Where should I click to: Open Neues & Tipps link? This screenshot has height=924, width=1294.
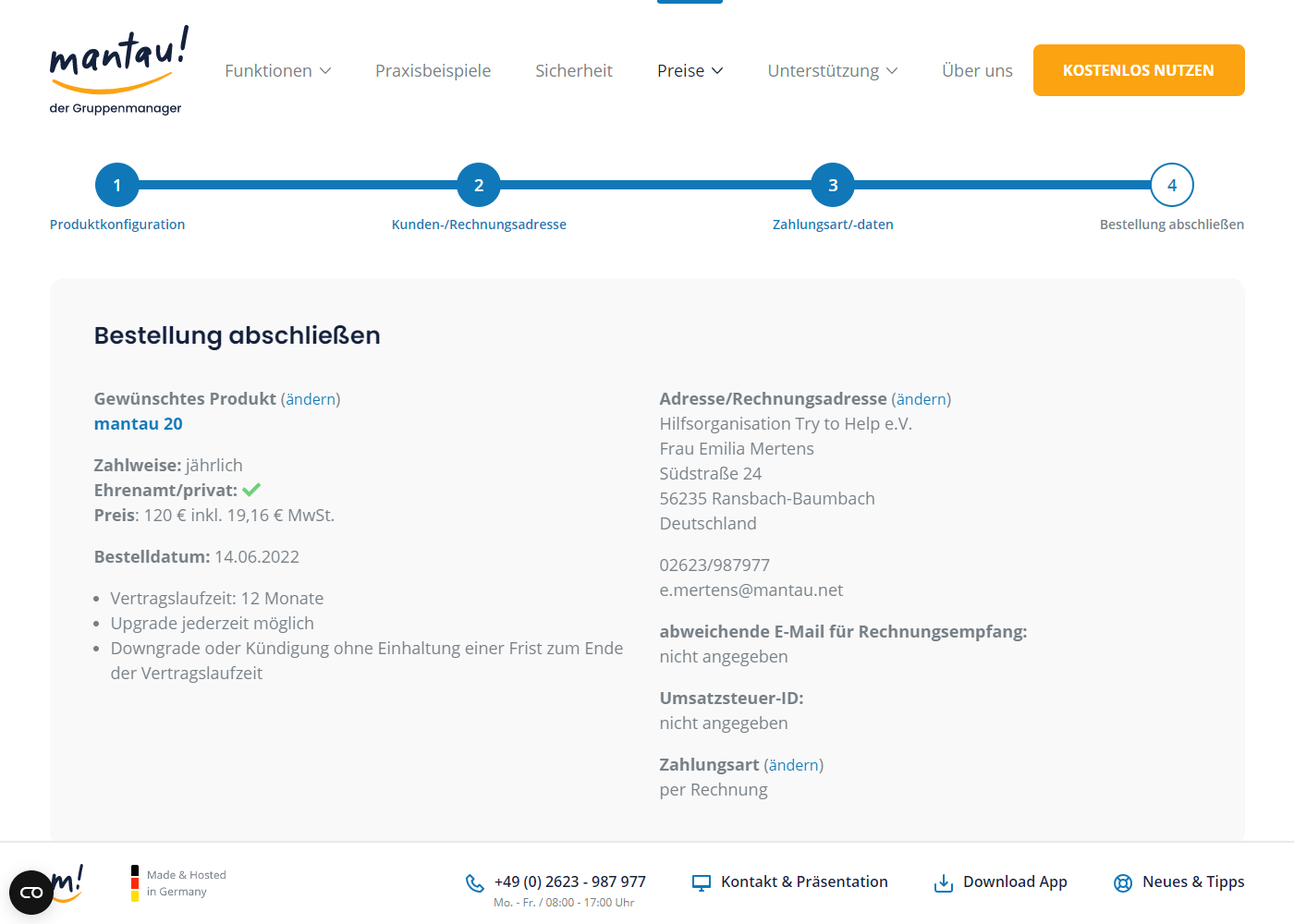pyautogui.click(x=1193, y=881)
